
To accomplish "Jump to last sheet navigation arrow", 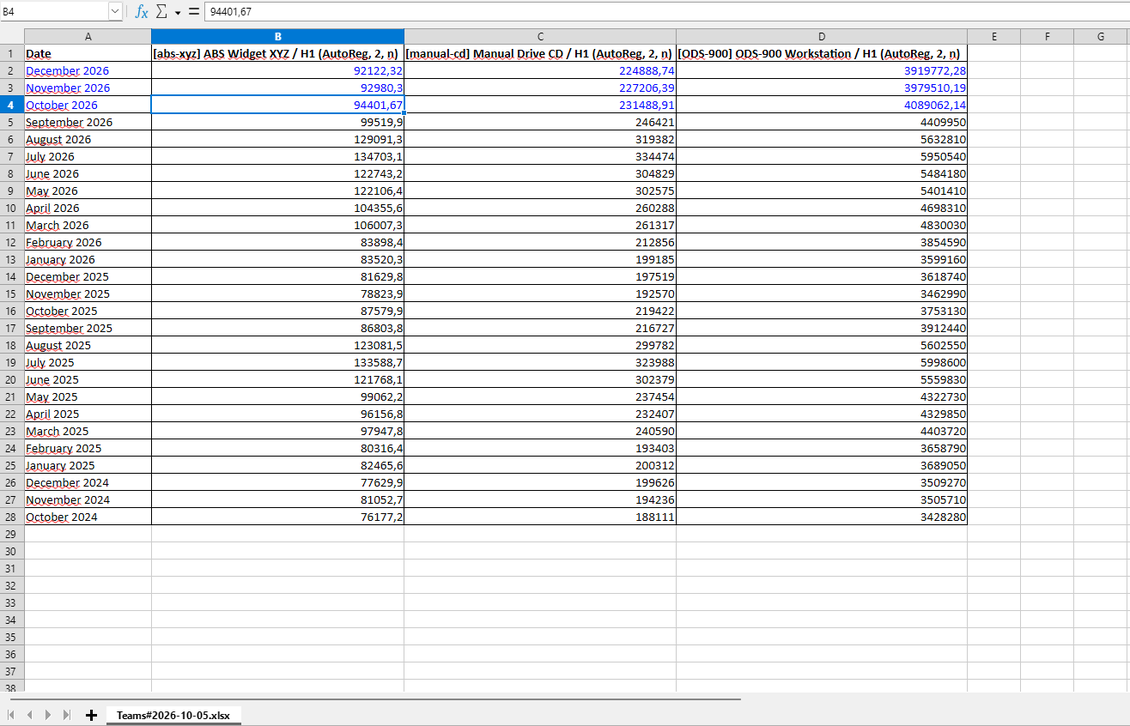I will [66, 714].
